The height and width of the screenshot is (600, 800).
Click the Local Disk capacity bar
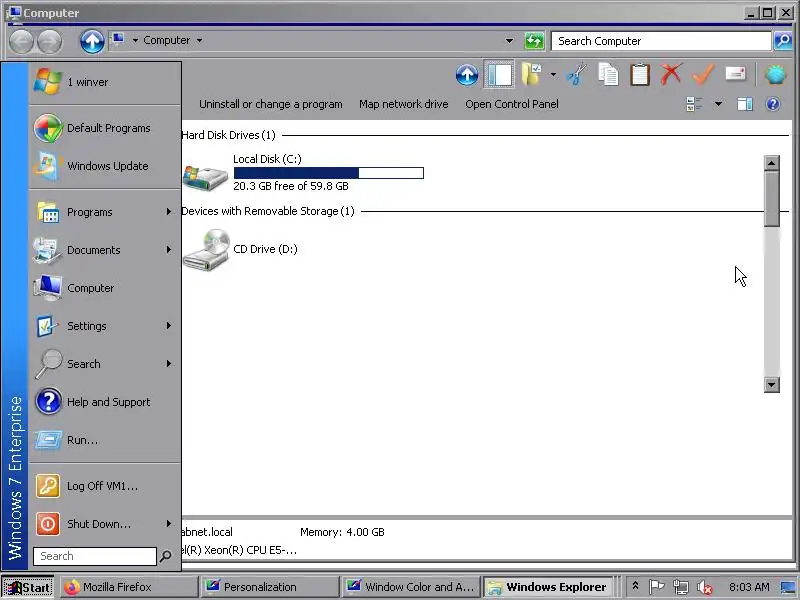(329, 173)
